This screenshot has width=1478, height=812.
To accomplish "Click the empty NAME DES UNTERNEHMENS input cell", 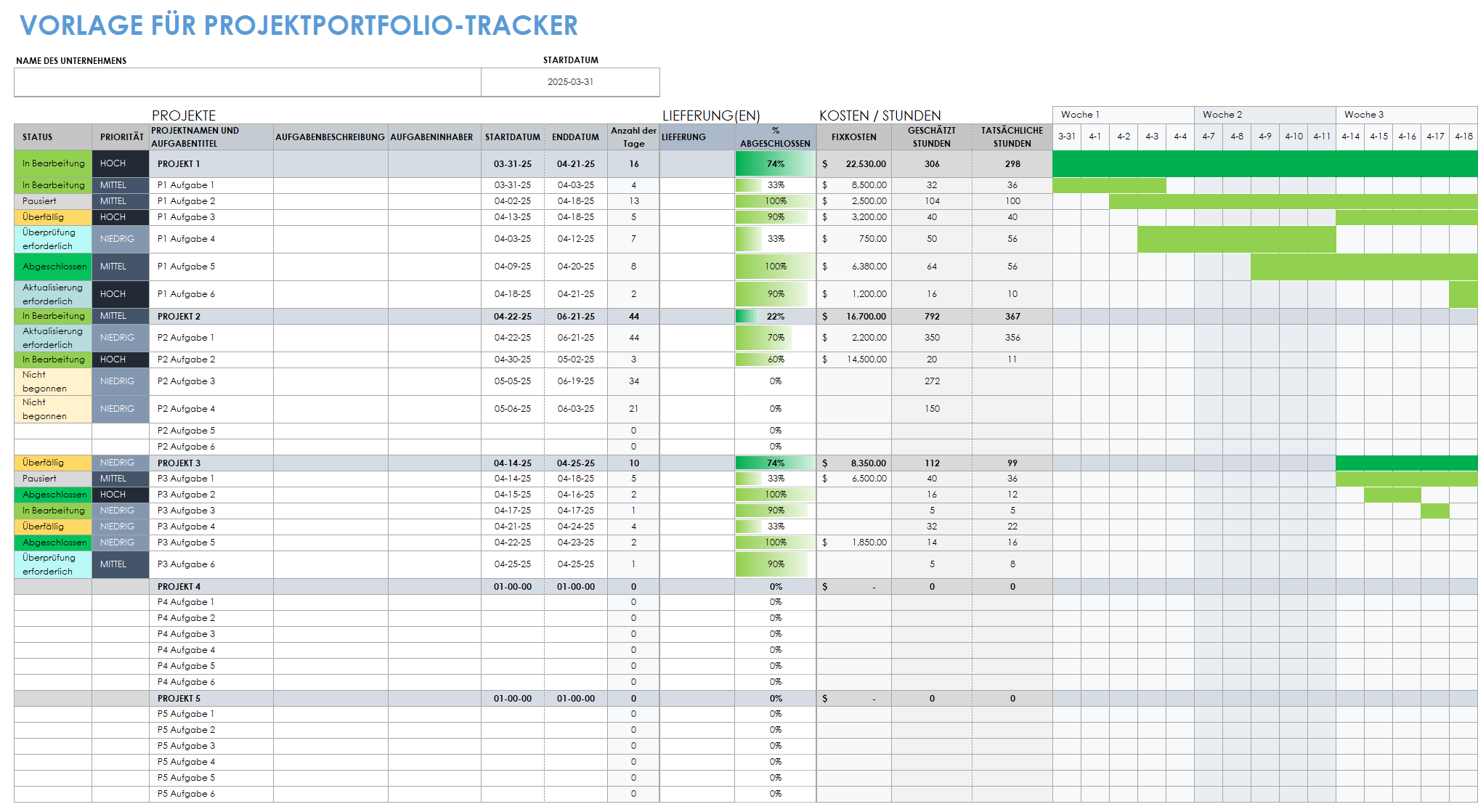I will (248, 82).
